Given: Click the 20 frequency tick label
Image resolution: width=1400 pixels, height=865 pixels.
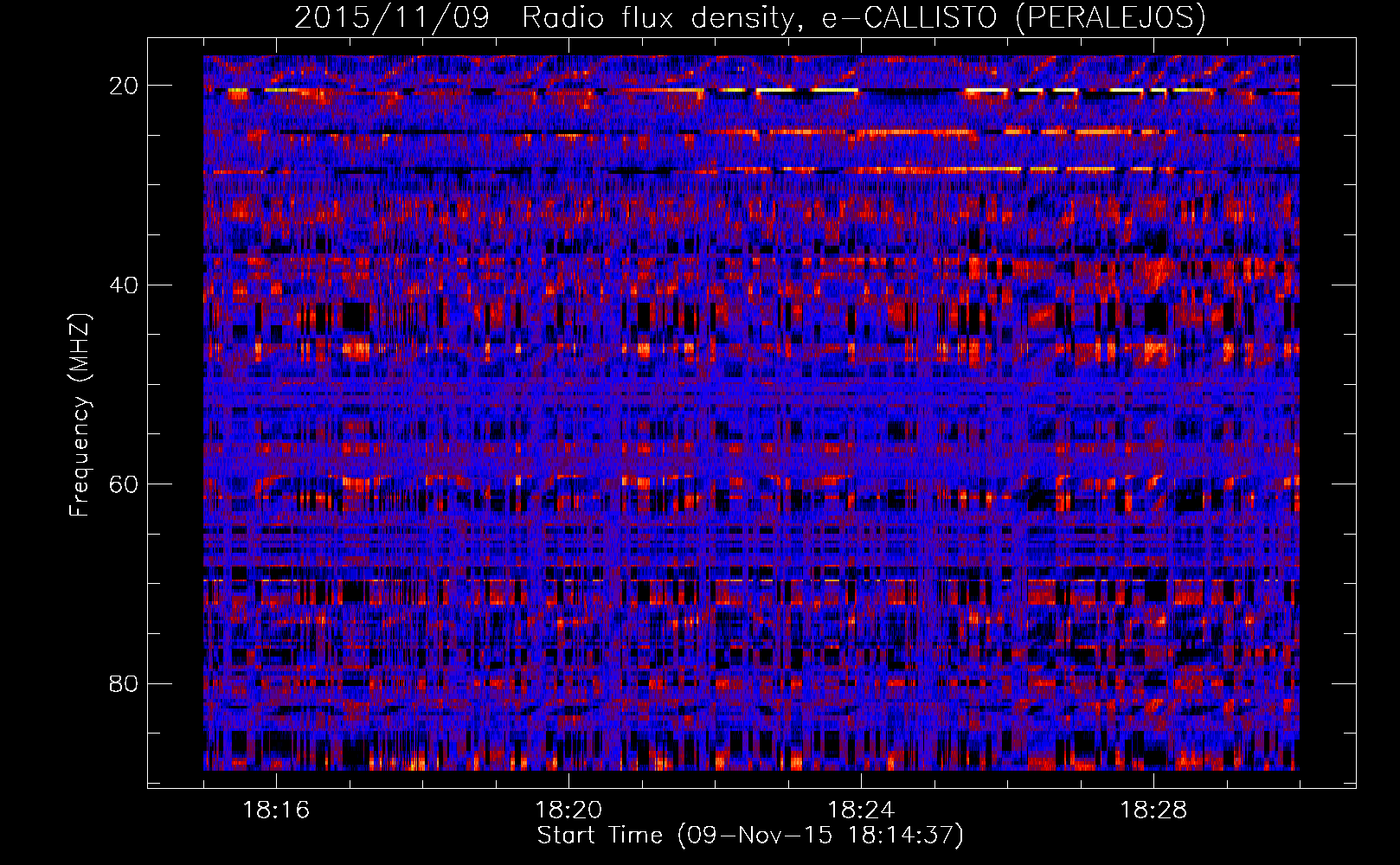Looking at the screenshot, I should (124, 86).
